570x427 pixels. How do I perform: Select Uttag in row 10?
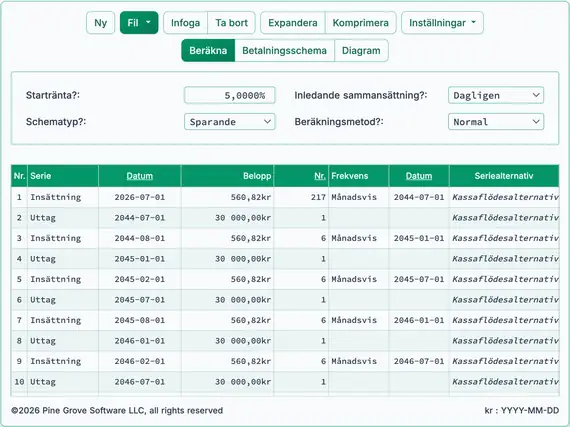(63, 382)
